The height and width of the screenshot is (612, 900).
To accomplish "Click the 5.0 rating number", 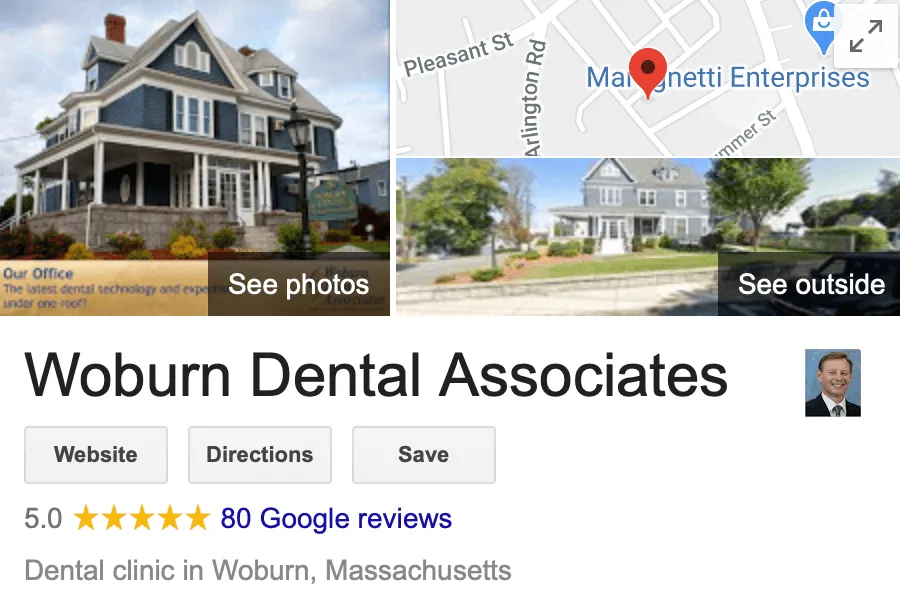I will 43,518.
